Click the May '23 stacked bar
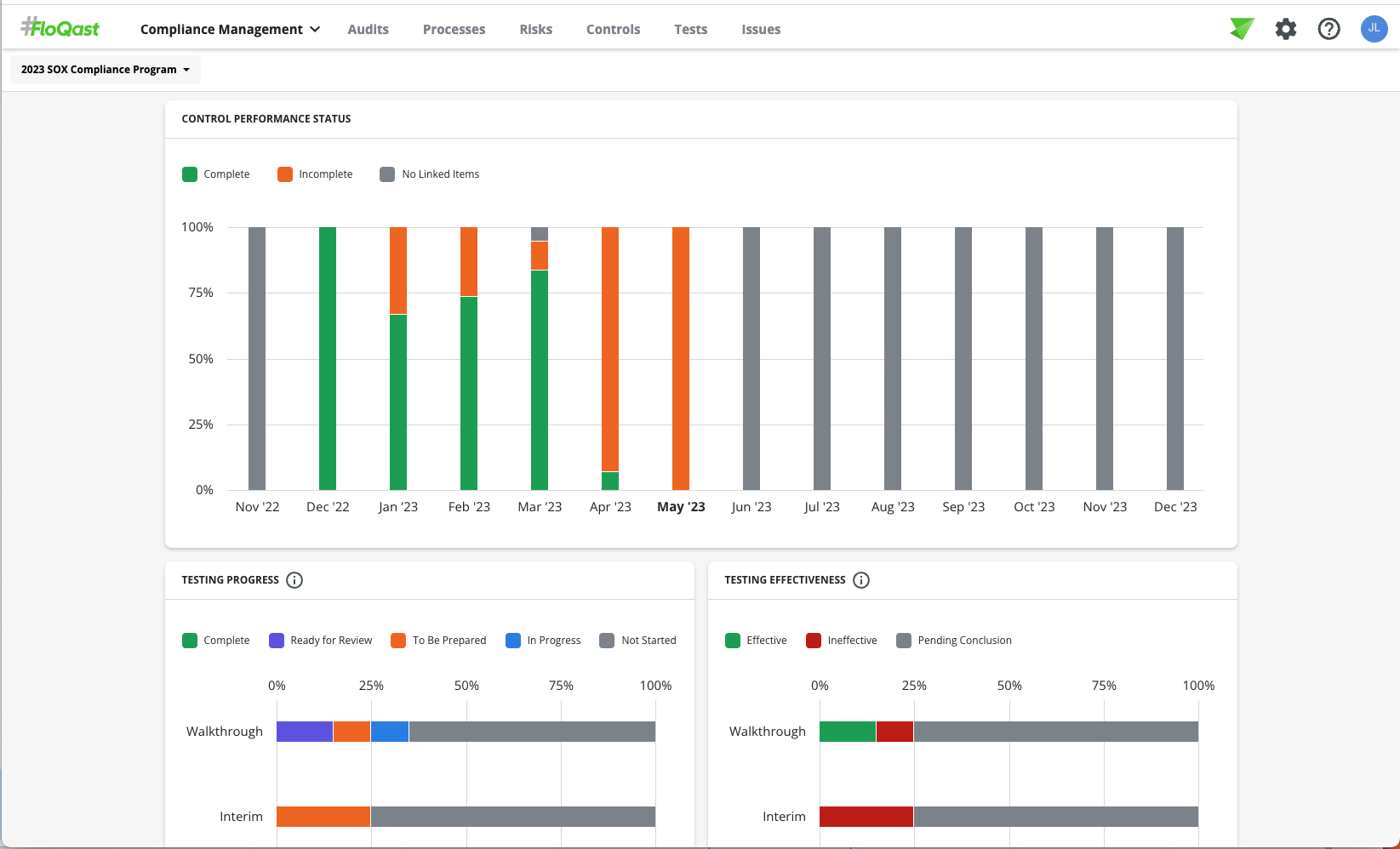 point(680,357)
